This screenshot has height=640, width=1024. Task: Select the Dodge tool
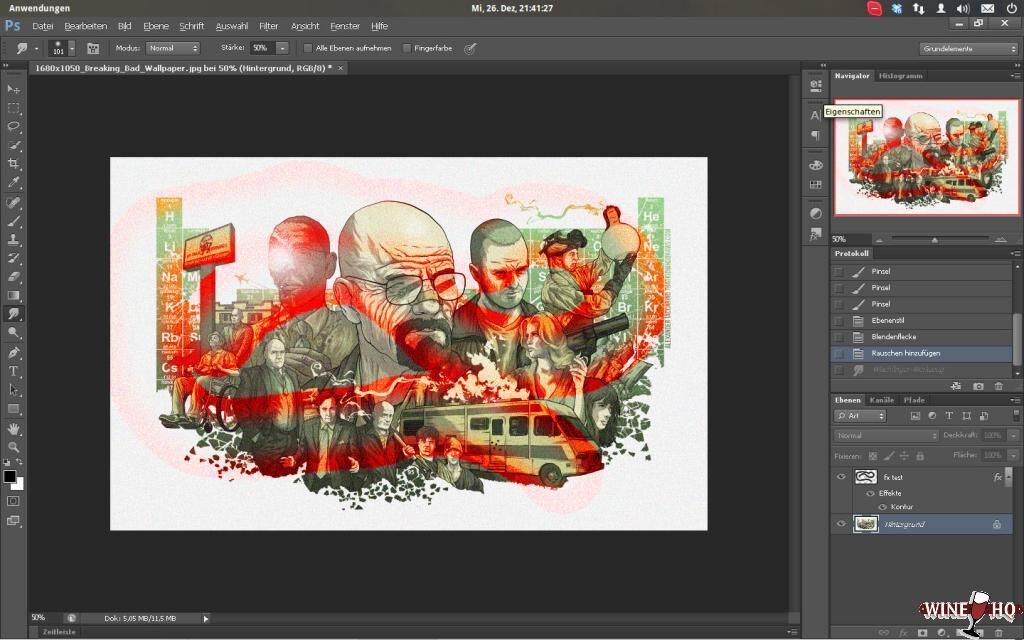point(14,333)
